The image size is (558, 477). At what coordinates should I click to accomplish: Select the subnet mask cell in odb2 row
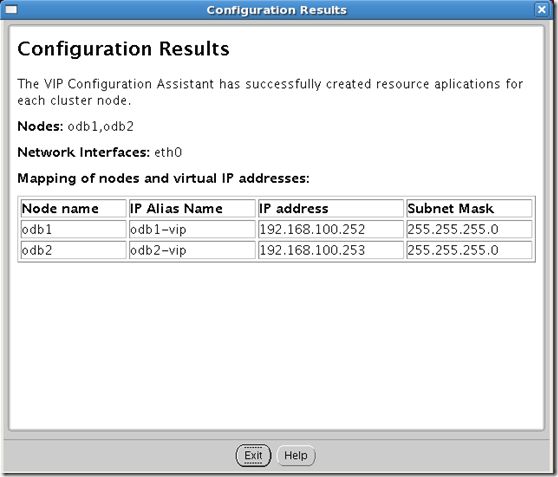469,250
